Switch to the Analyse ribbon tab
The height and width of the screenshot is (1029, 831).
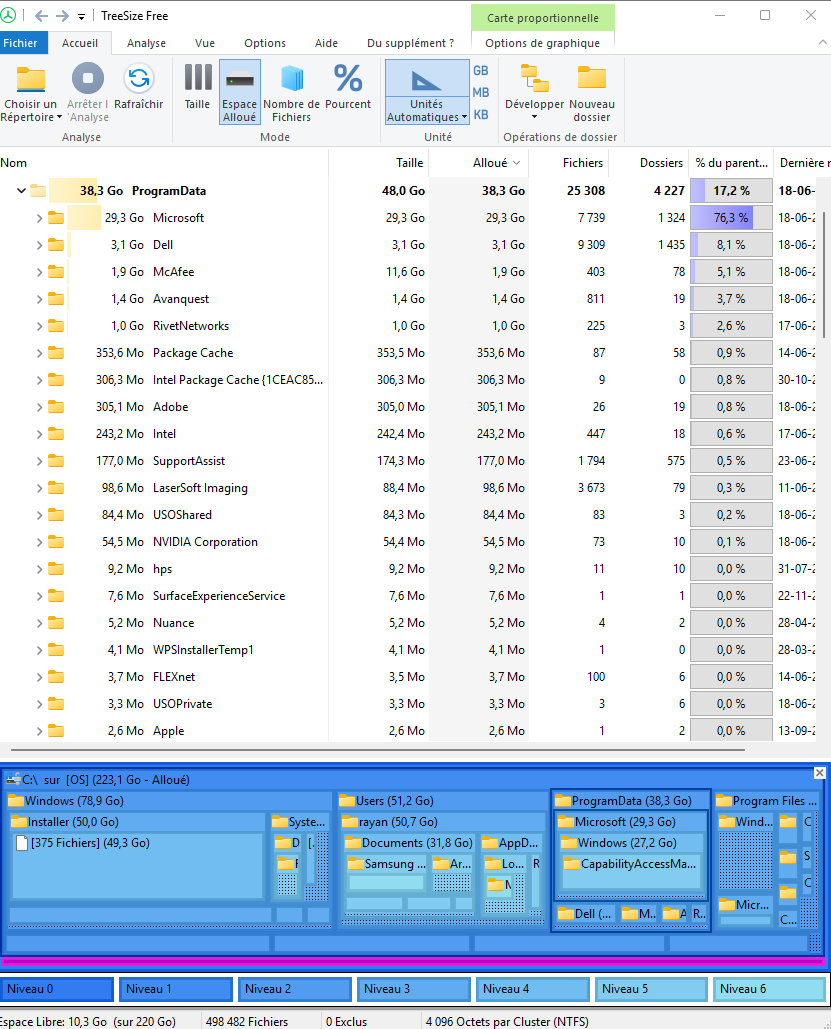(146, 43)
